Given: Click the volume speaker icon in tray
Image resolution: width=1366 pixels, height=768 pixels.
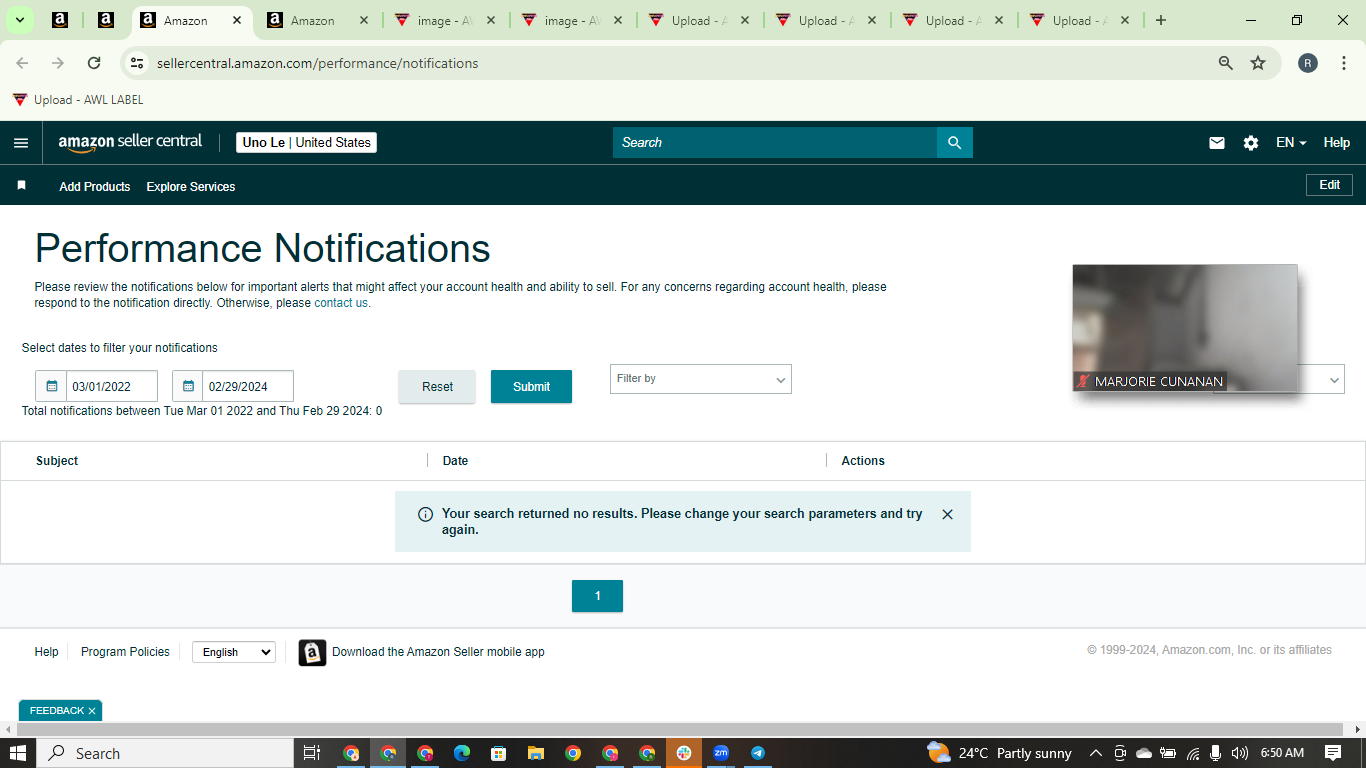Looking at the screenshot, I should (1240, 753).
